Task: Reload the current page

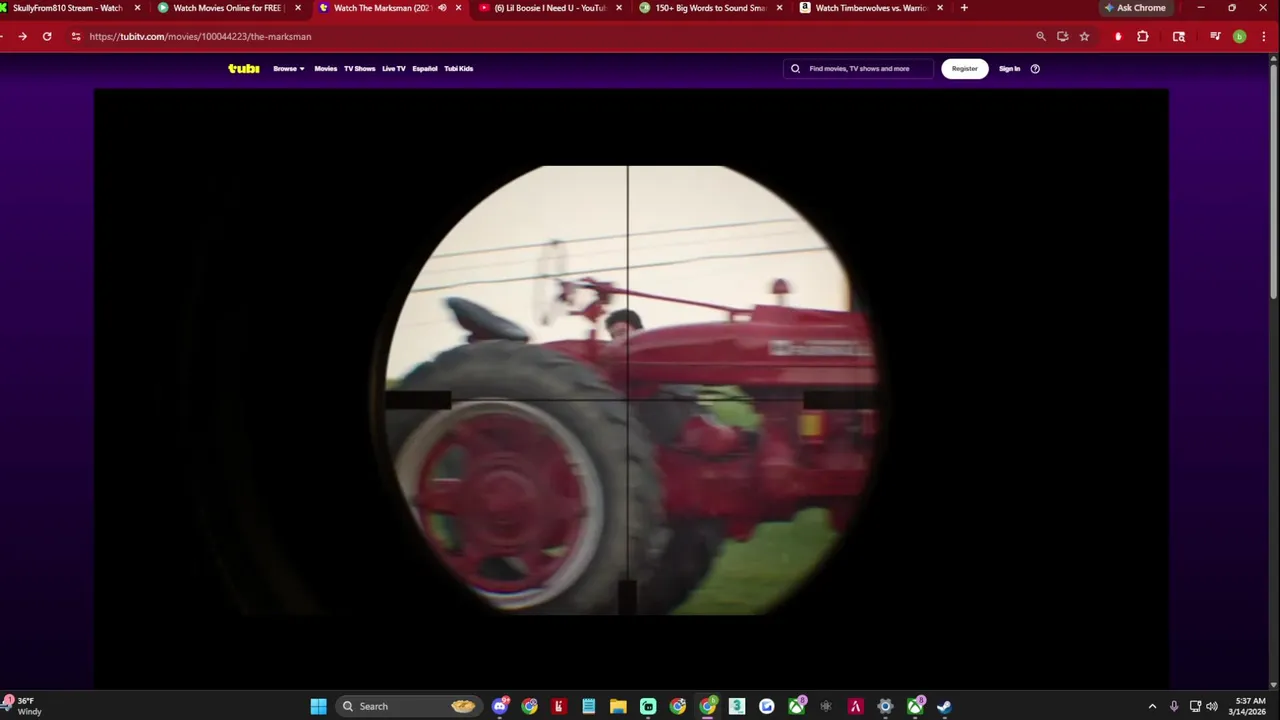Action: point(47,36)
